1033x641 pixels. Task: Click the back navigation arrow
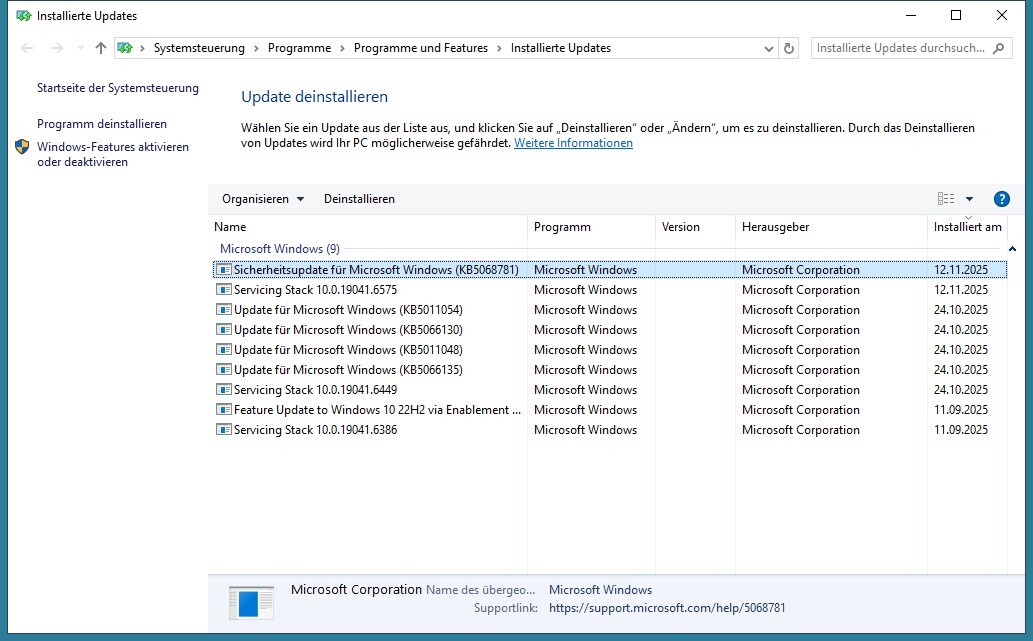point(27,48)
